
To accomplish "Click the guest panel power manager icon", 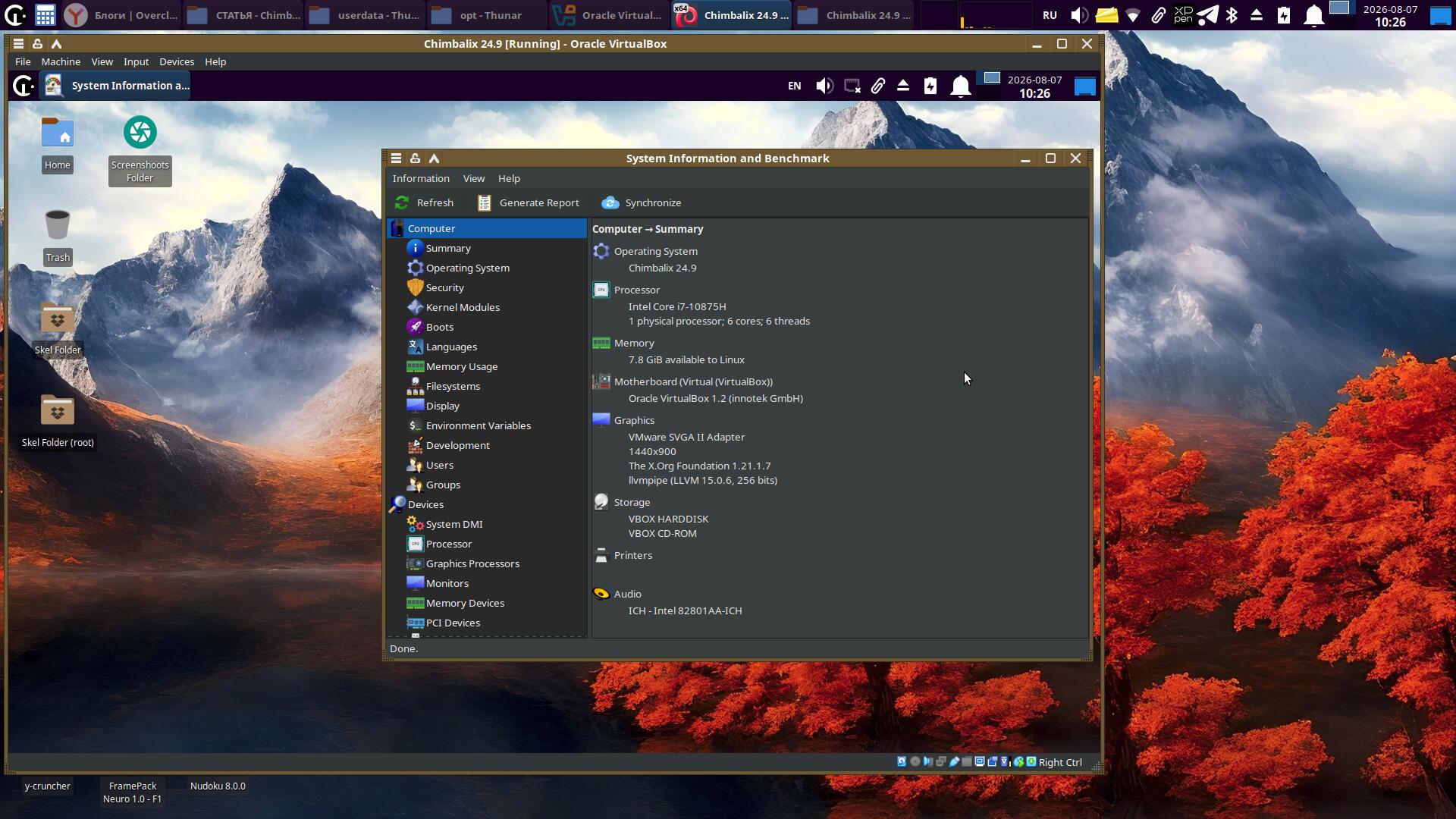I will point(930,86).
